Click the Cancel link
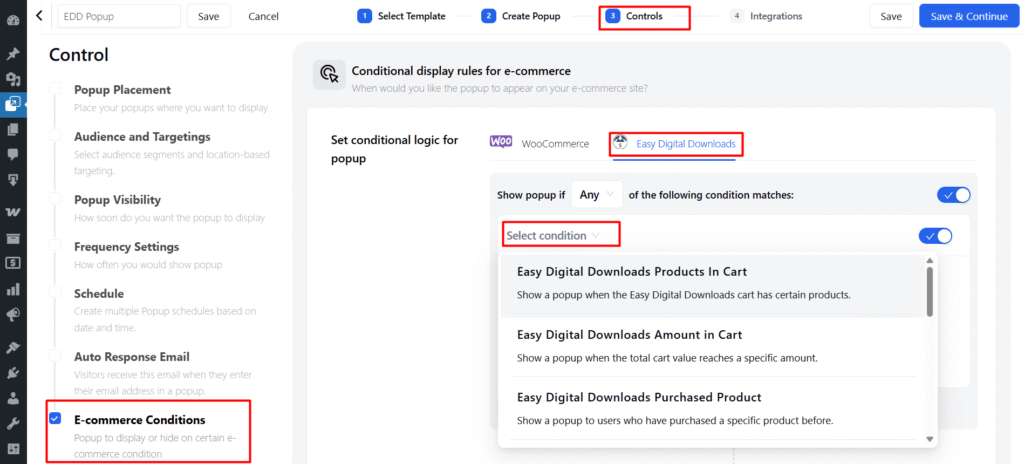This screenshot has height=464, width=1024. pos(263,16)
